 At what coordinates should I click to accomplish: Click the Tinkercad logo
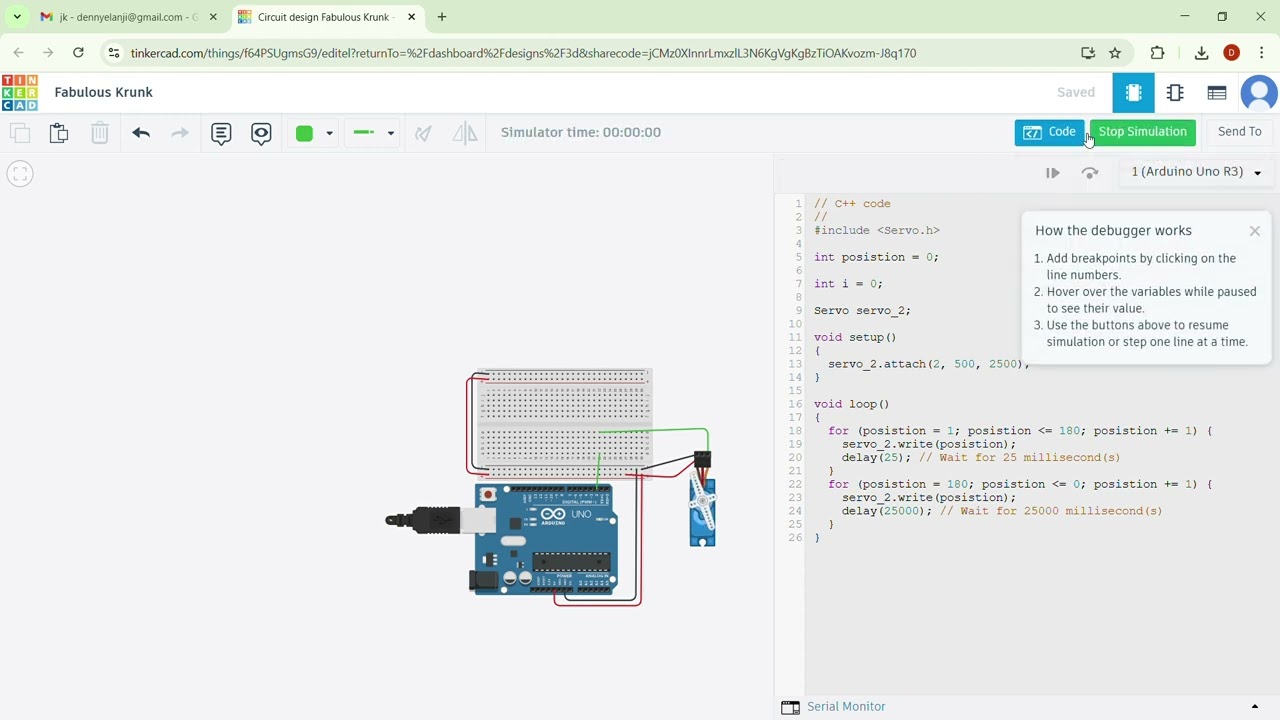[20, 92]
